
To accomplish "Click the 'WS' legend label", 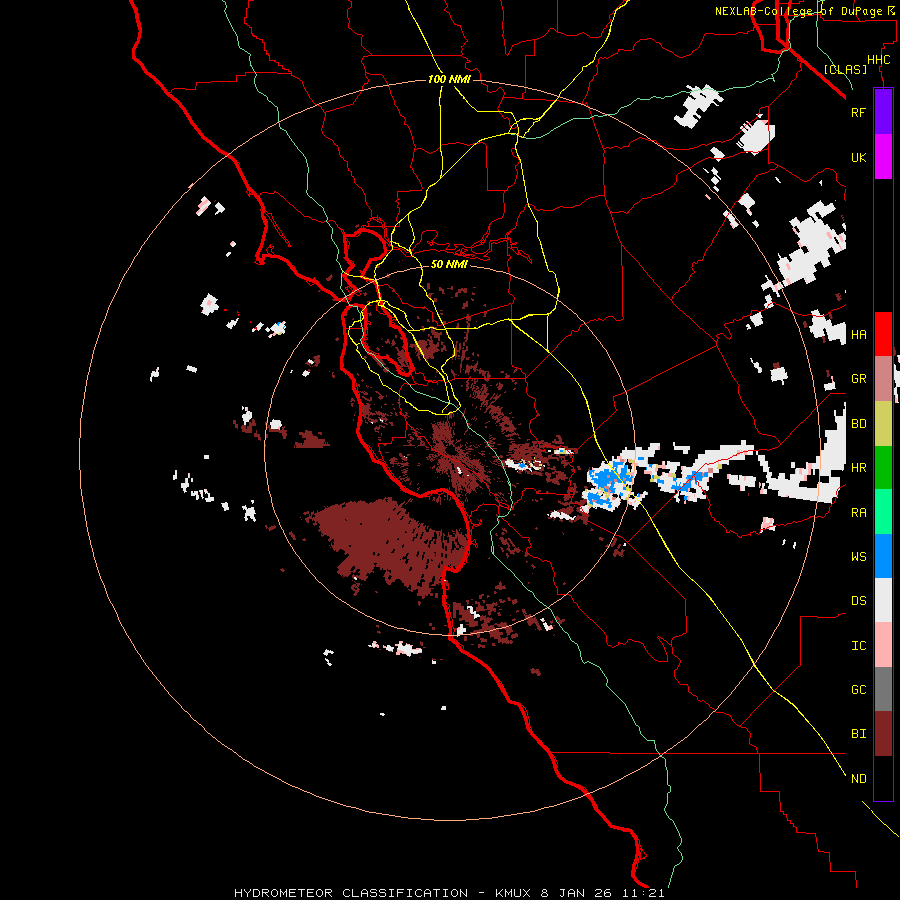I will pyautogui.click(x=859, y=557).
